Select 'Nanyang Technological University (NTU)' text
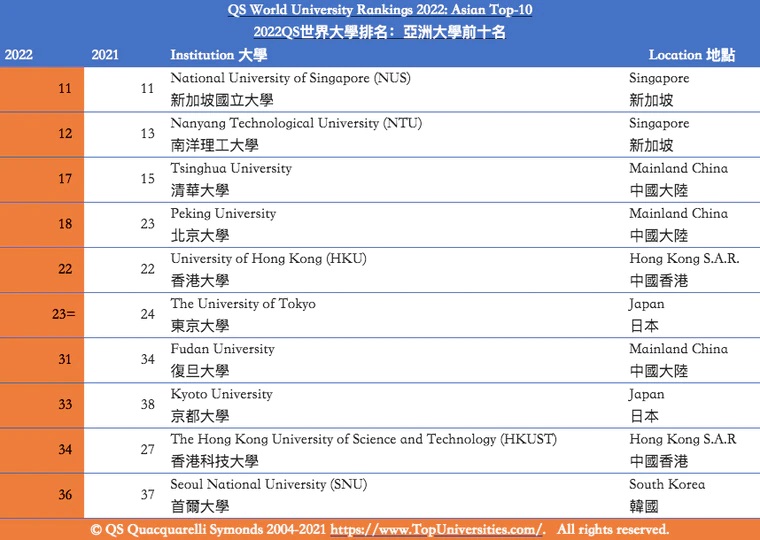 click(x=296, y=123)
